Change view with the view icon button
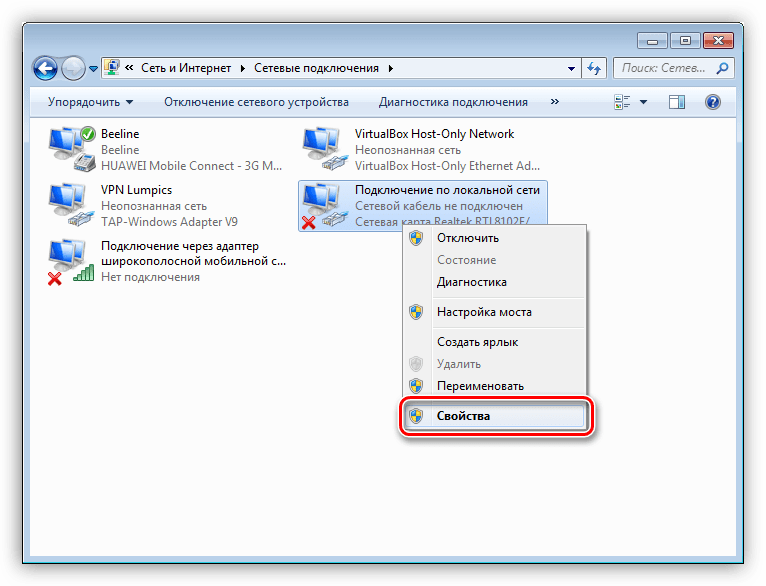 (622, 102)
